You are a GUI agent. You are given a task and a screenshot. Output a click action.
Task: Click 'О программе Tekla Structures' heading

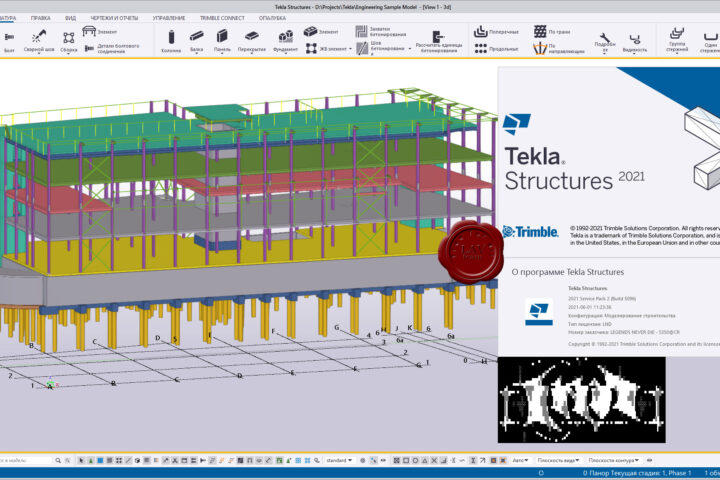tap(568, 272)
